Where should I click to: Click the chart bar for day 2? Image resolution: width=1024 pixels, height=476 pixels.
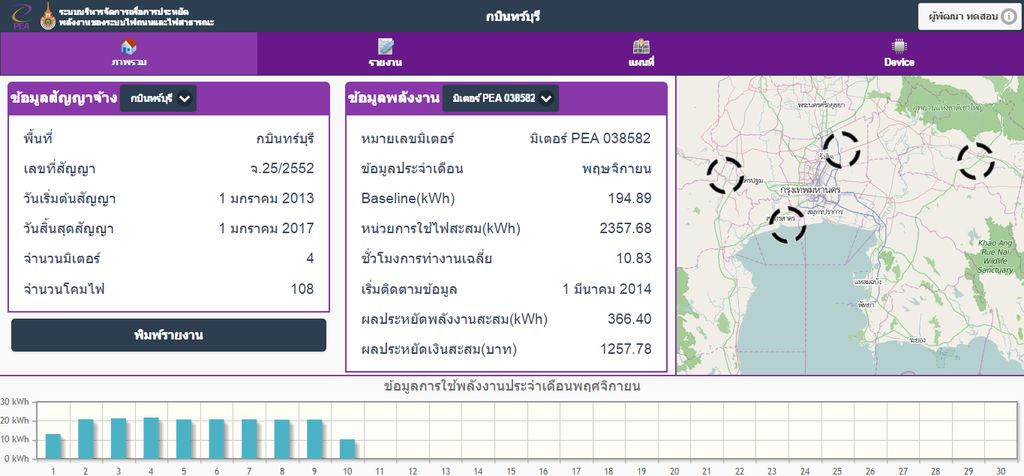[x=86, y=439]
